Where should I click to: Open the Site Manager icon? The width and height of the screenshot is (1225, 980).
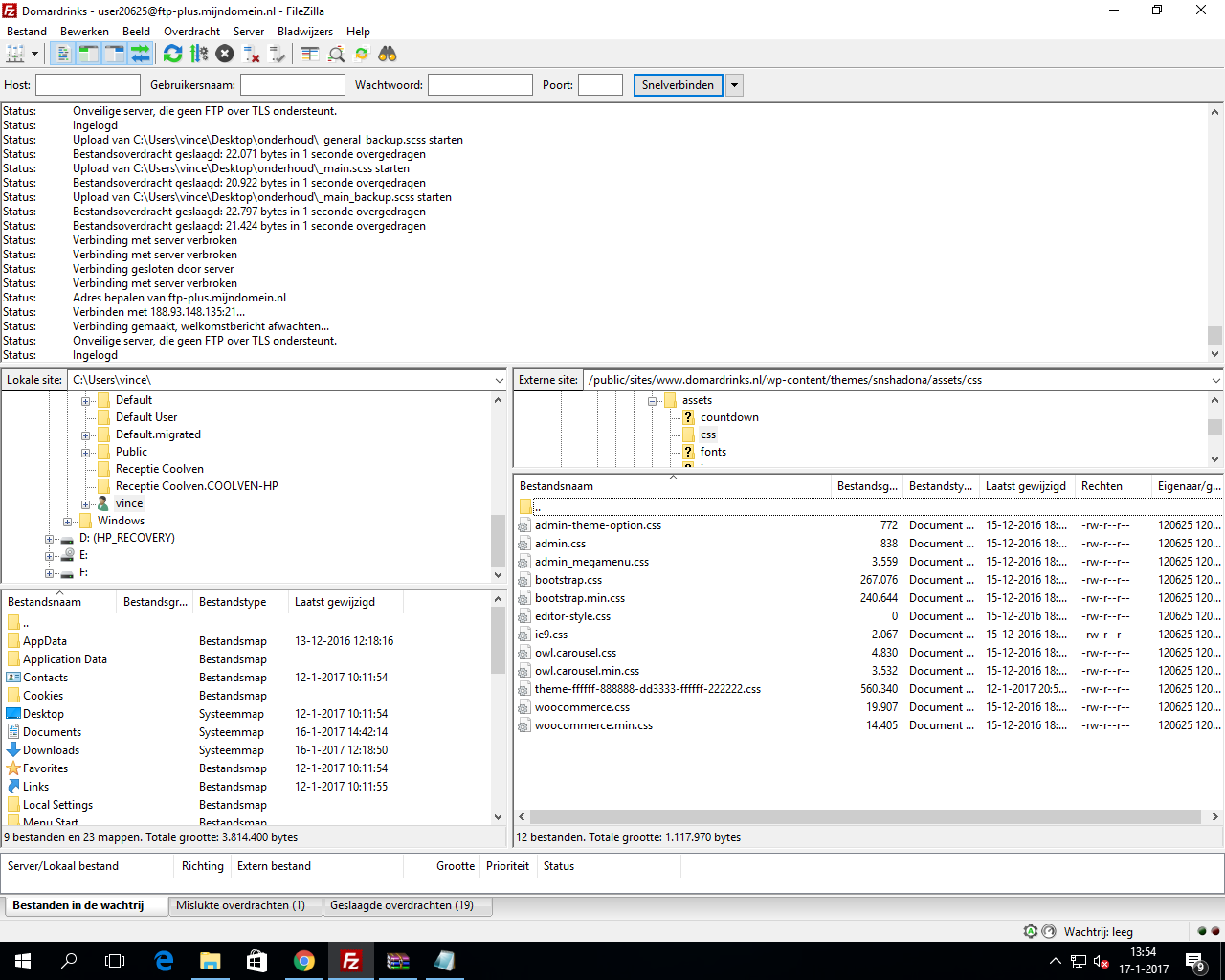(x=15, y=55)
